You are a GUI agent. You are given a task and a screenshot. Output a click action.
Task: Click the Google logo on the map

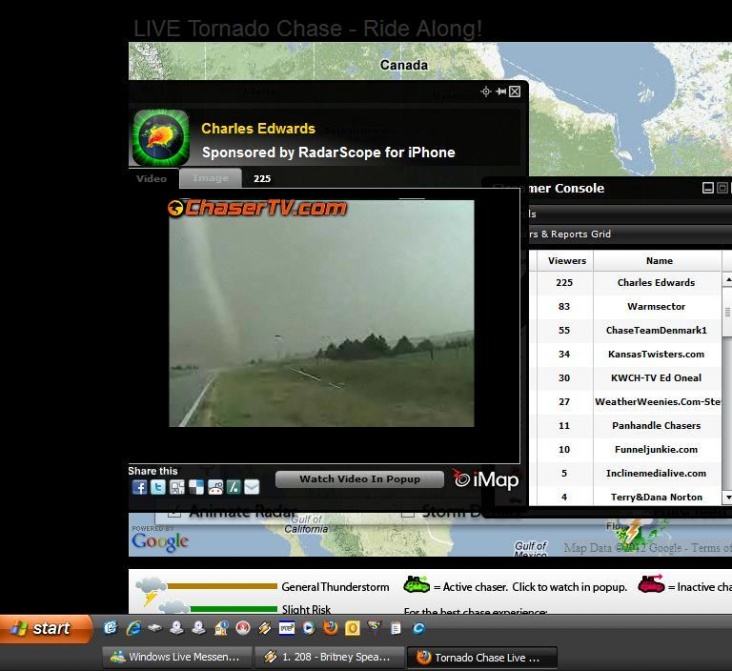point(160,542)
